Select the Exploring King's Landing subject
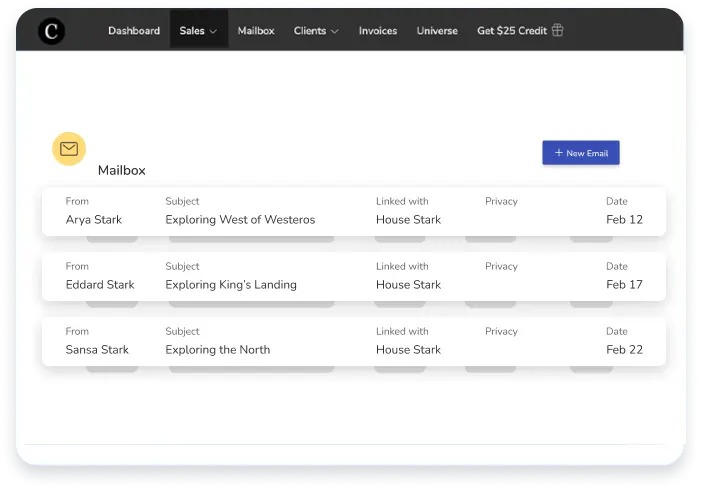The height and width of the screenshot is (490, 701). click(x=231, y=285)
